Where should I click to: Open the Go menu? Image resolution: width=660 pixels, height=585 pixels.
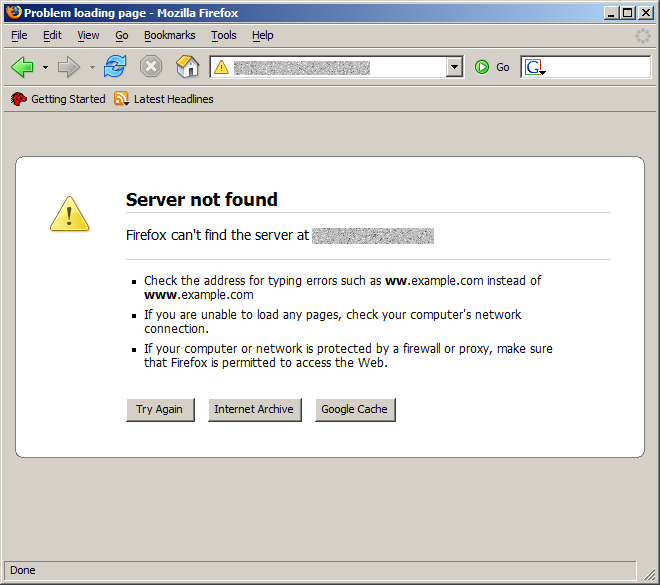click(x=122, y=35)
